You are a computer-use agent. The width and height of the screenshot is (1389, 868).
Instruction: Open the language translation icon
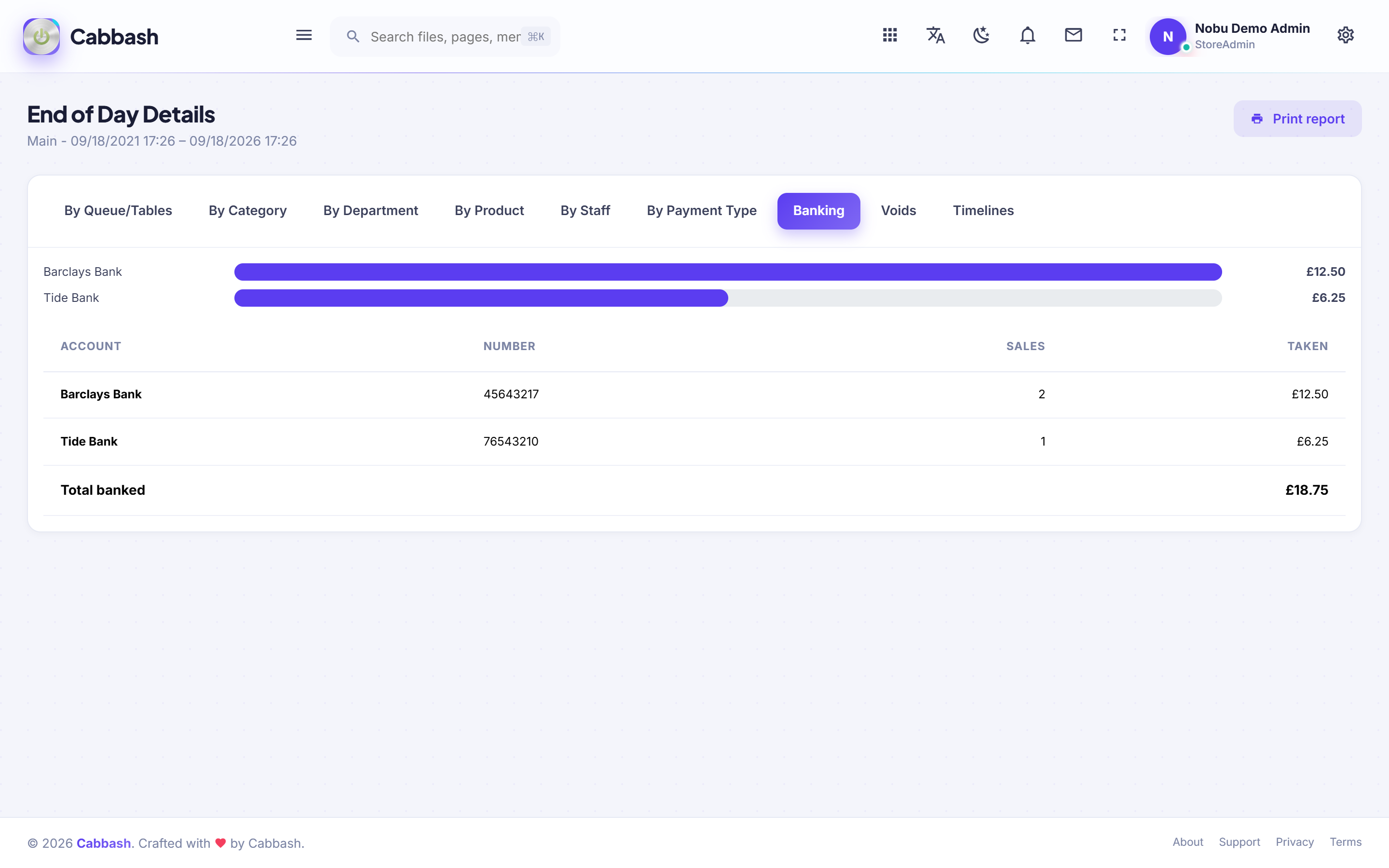[936, 36]
